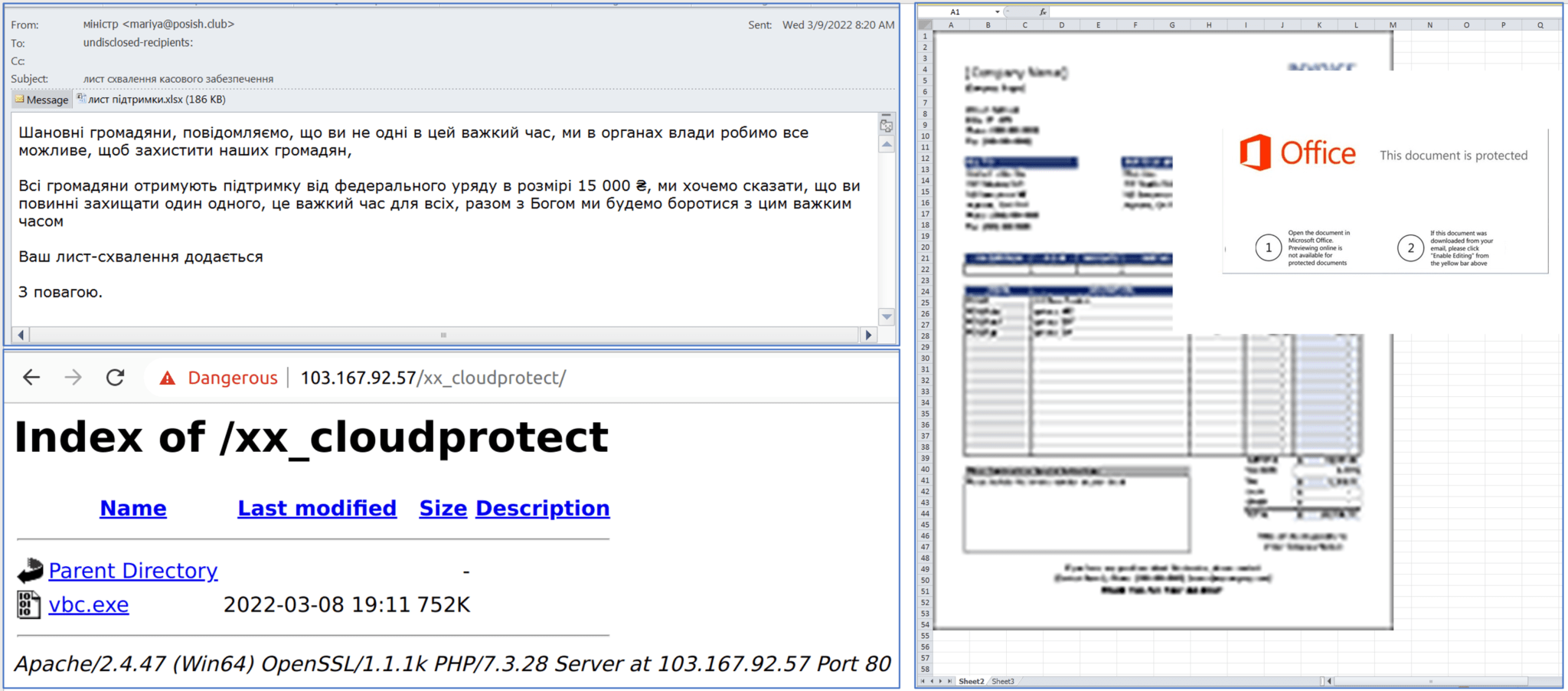1568x691 pixels.
Task: Select the Sheet3 tab
Action: 1003,681
